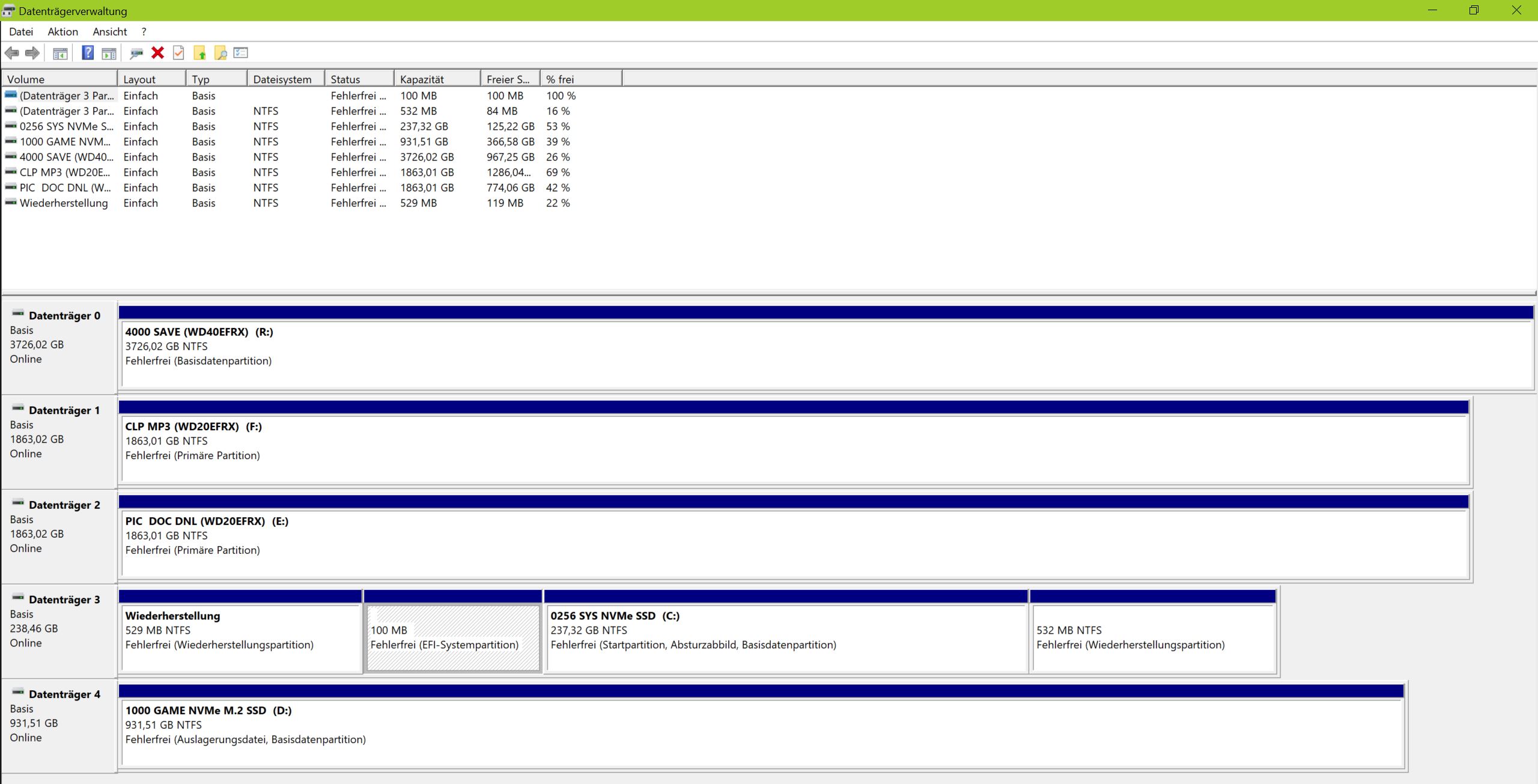
Task: Click the back arrow in toolbar
Action: pos(11,53)
